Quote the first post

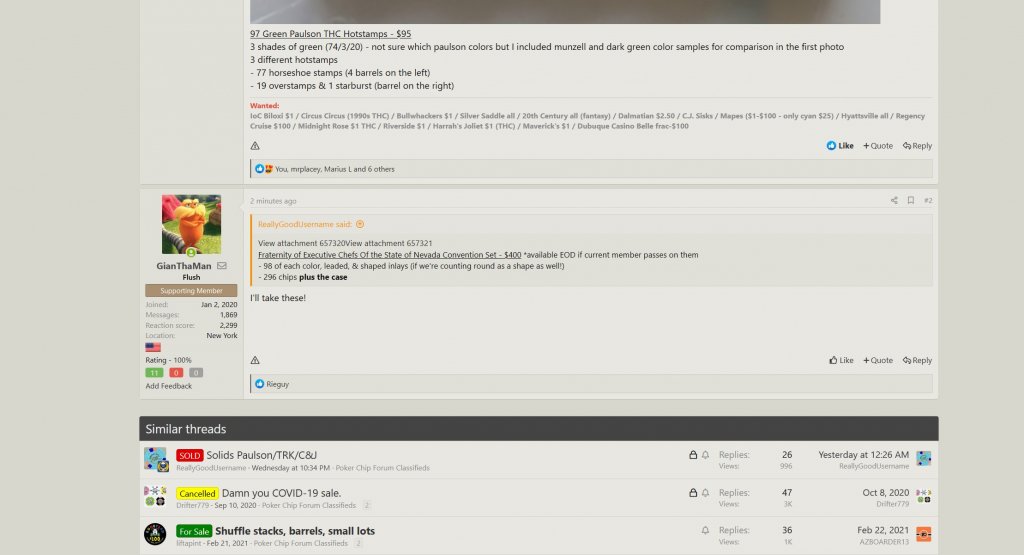coord(878,146)
